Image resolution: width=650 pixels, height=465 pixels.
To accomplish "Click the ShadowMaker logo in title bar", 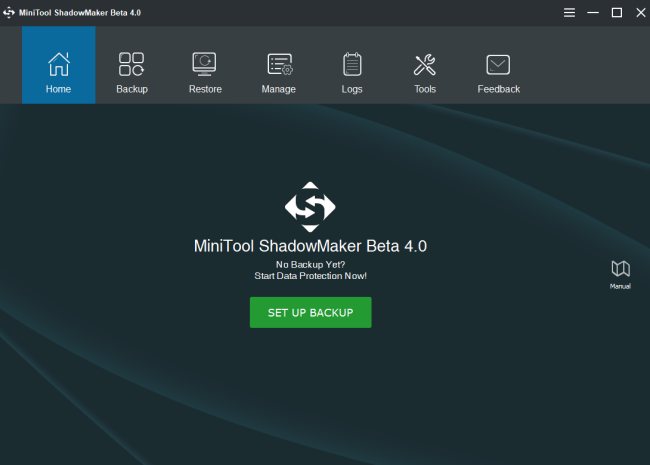I will tap(9, 13).
